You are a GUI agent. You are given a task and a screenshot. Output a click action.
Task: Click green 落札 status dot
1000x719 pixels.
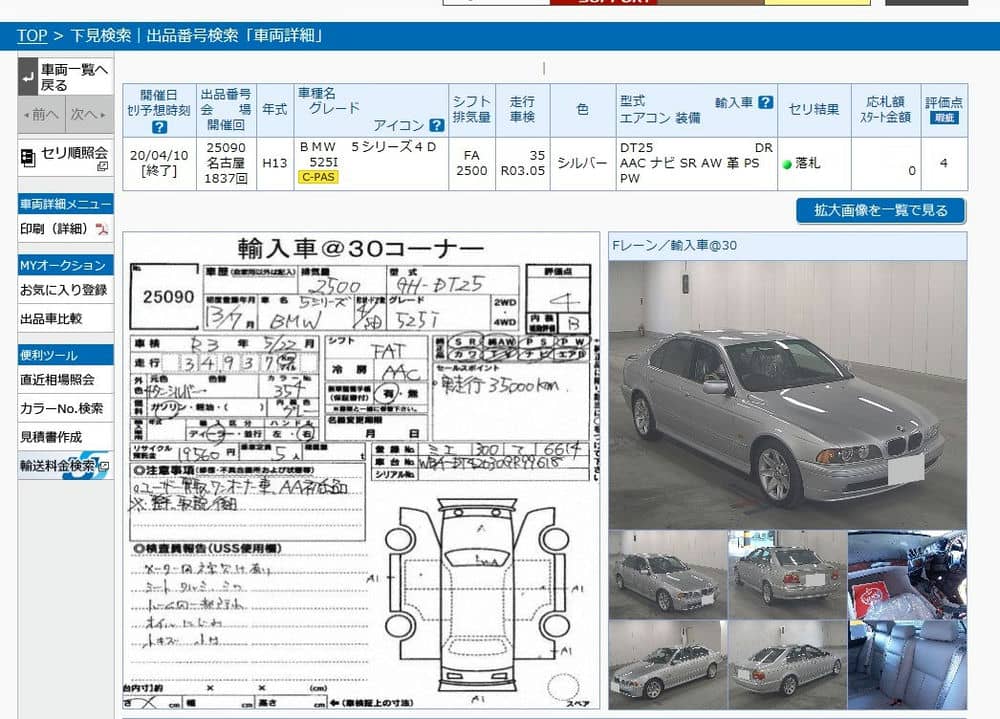point(787,165)
